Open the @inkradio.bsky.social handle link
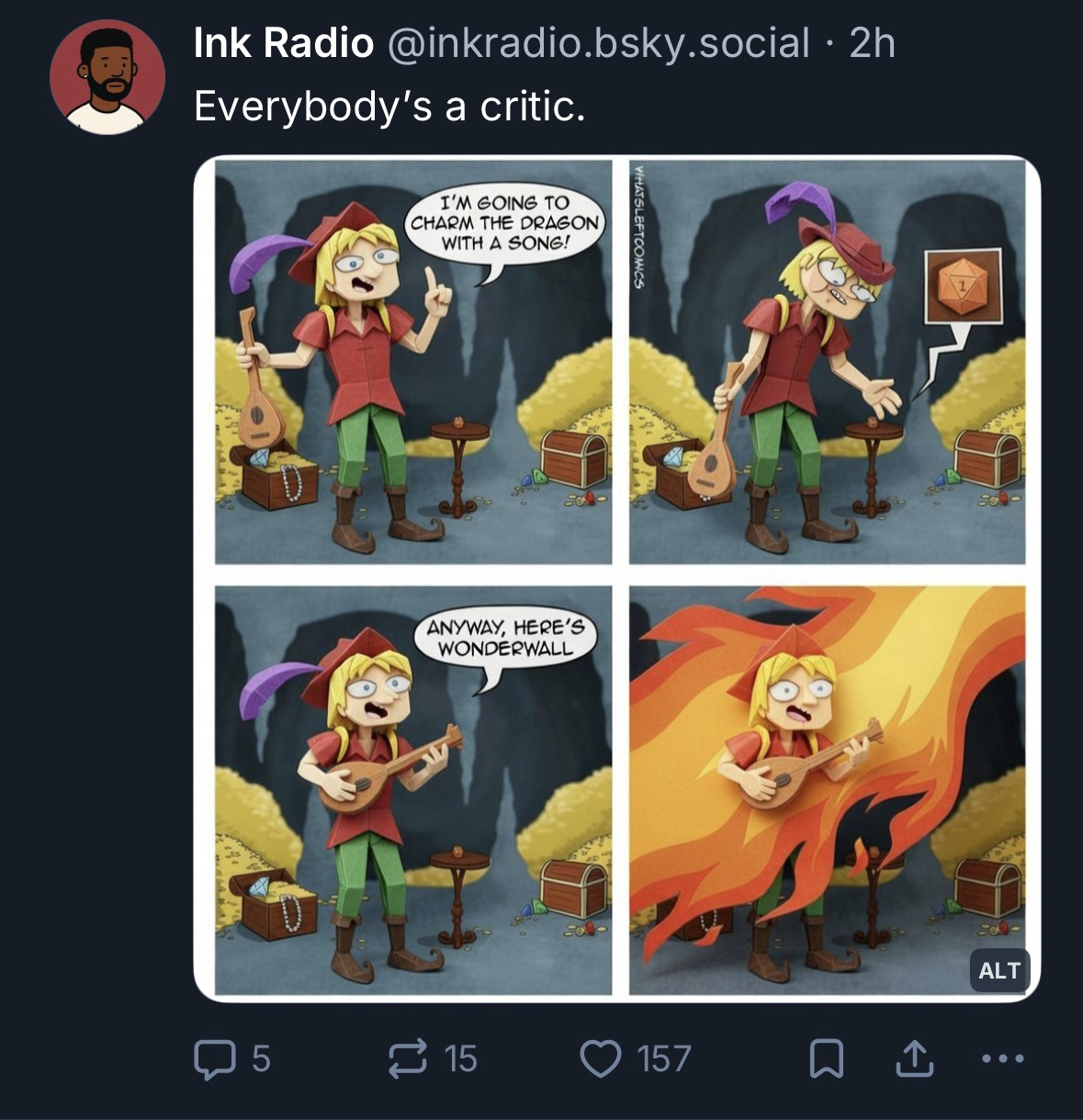The image size is (1083, 1120). (x=599, y=43)
